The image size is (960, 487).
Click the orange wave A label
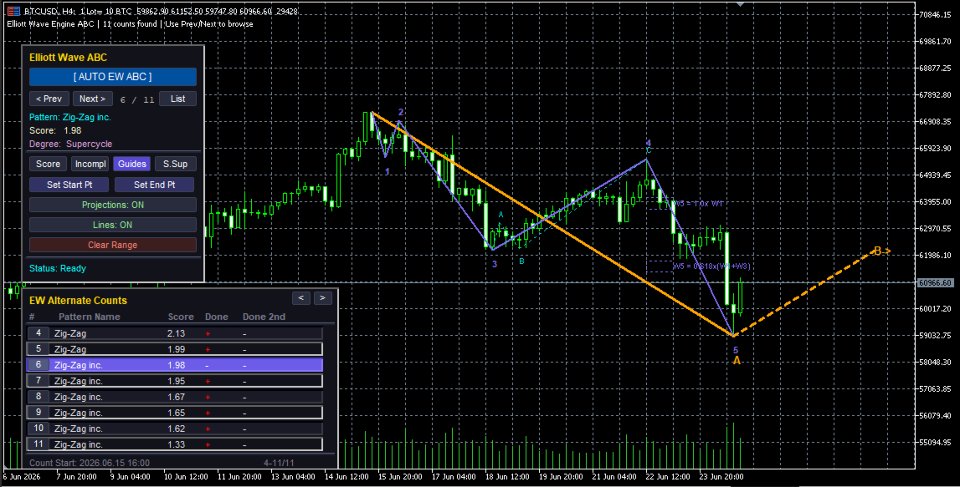click(x=737, y=361)
